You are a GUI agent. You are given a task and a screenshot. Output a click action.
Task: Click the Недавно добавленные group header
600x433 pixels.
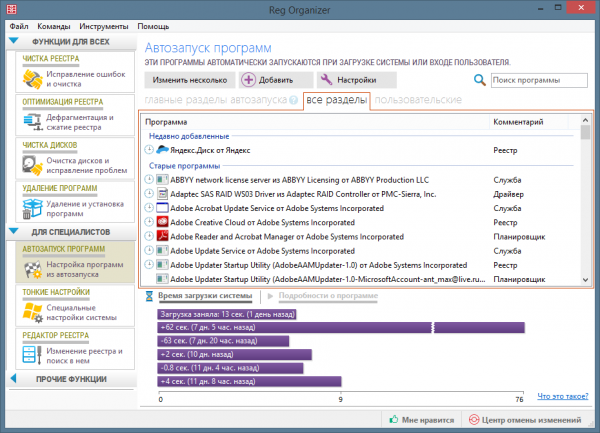(x=189, y=136)
